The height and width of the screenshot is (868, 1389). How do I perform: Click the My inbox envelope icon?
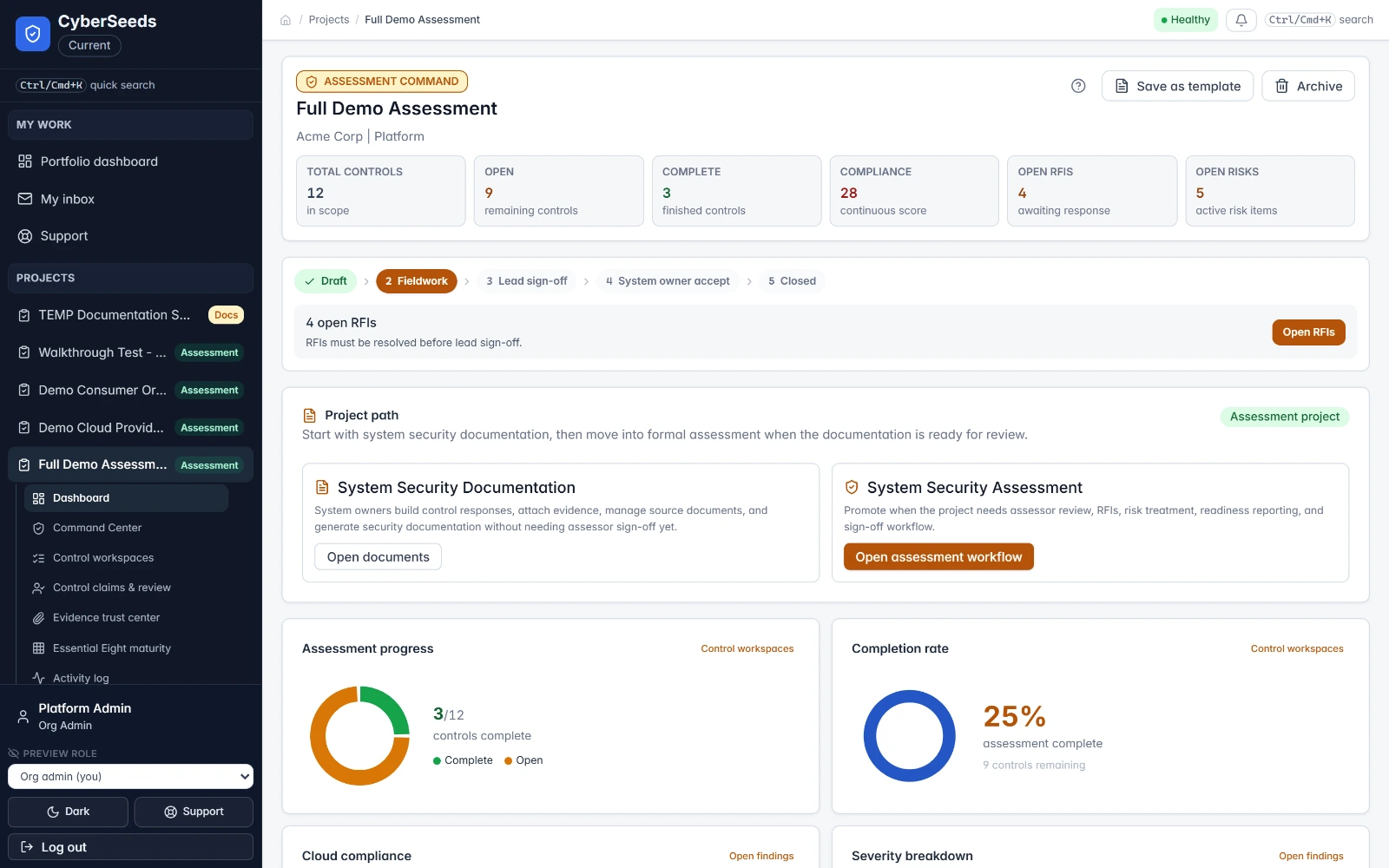[25, 199]
